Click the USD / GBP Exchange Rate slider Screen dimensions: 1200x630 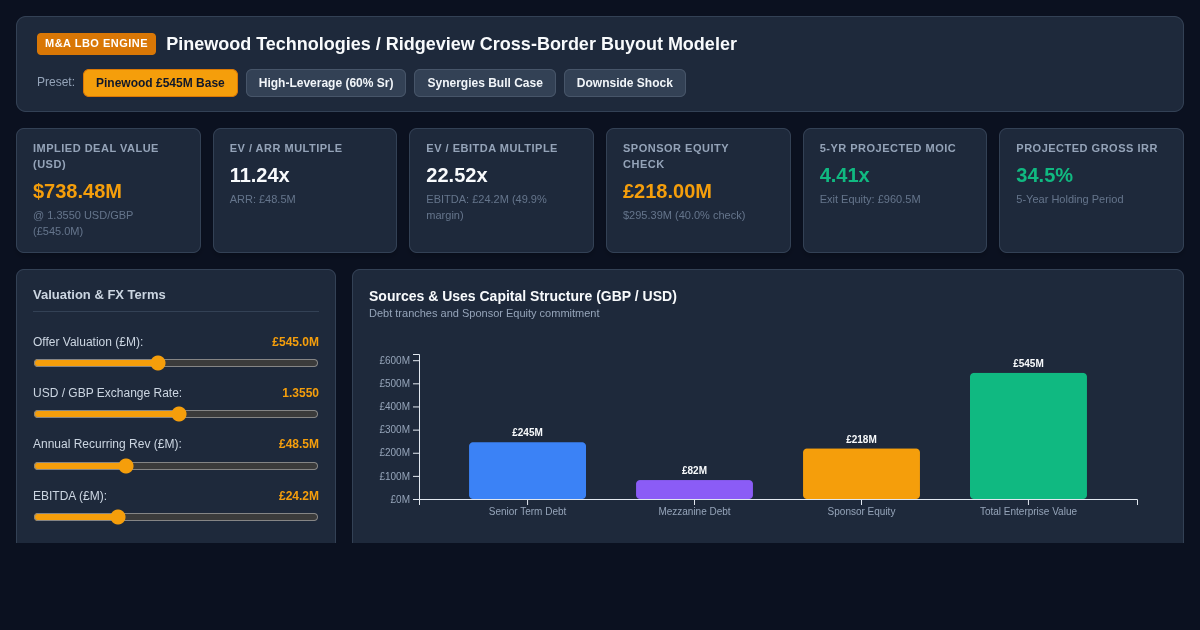[x=176, y=414]
